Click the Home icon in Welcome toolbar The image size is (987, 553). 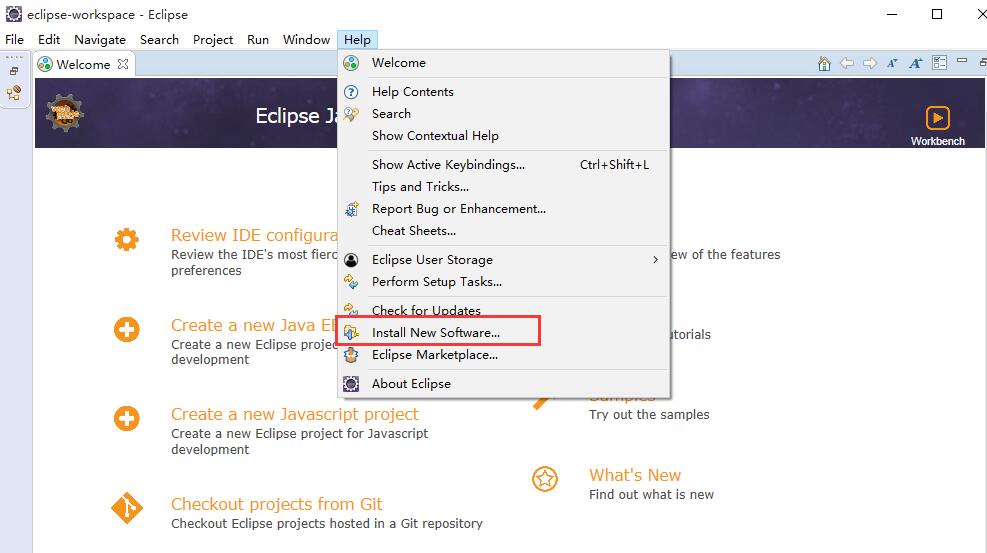[x=825, y=63]
